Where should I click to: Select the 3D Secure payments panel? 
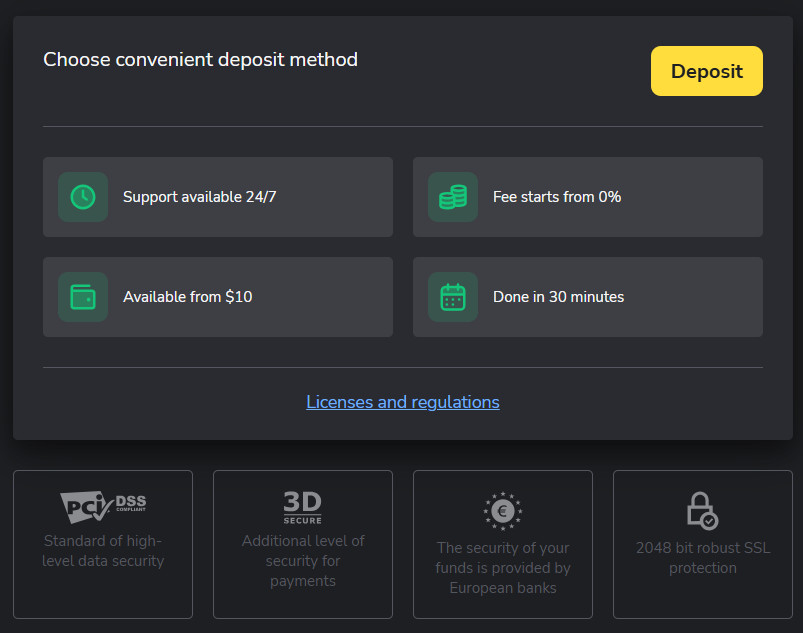[302, 544]
